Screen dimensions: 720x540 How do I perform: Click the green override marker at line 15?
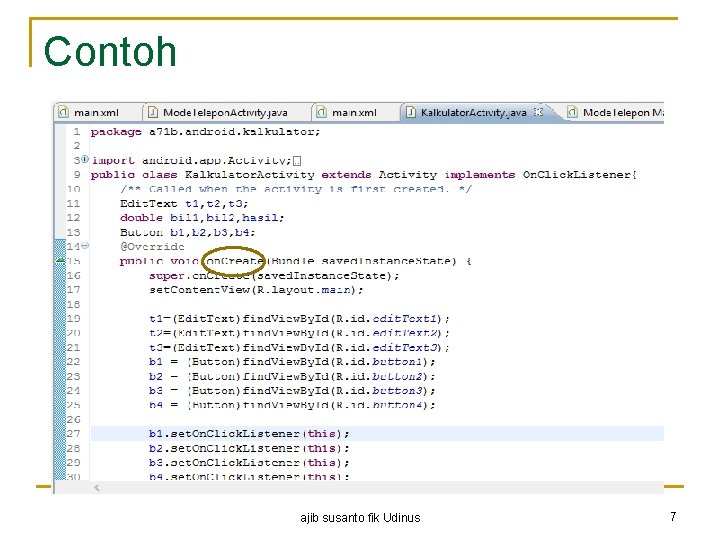point(60,260)
